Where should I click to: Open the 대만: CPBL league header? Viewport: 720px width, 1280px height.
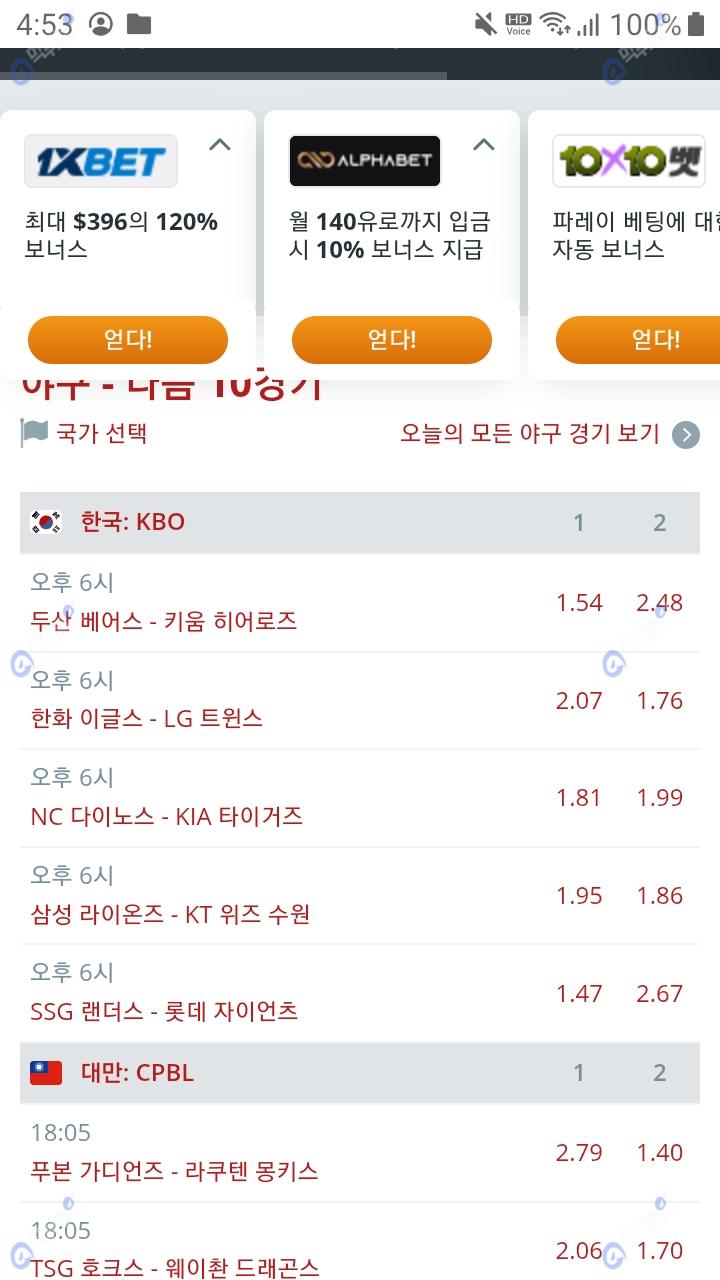[137, 1073]
